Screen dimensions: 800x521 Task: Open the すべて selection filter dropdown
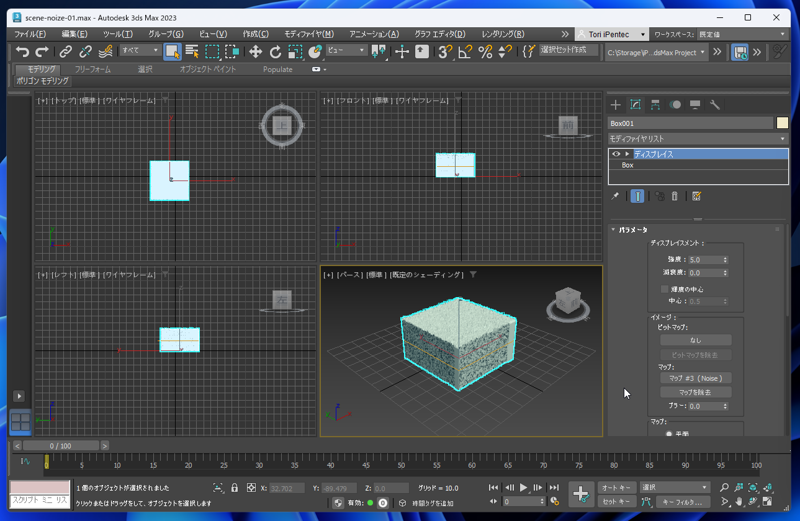pyautogui.click(x=140, y=50)
